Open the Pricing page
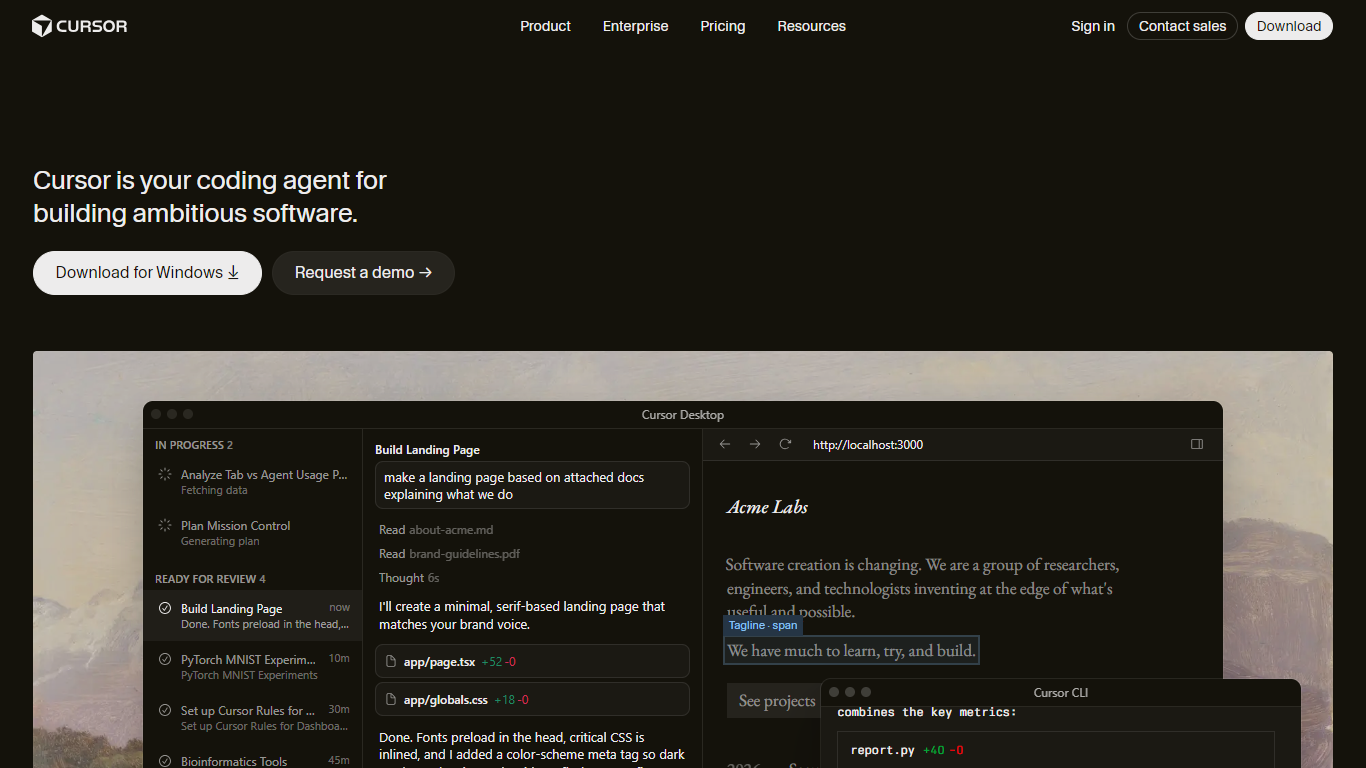This screenshot has height=768, width=1366. click(723, 26)
